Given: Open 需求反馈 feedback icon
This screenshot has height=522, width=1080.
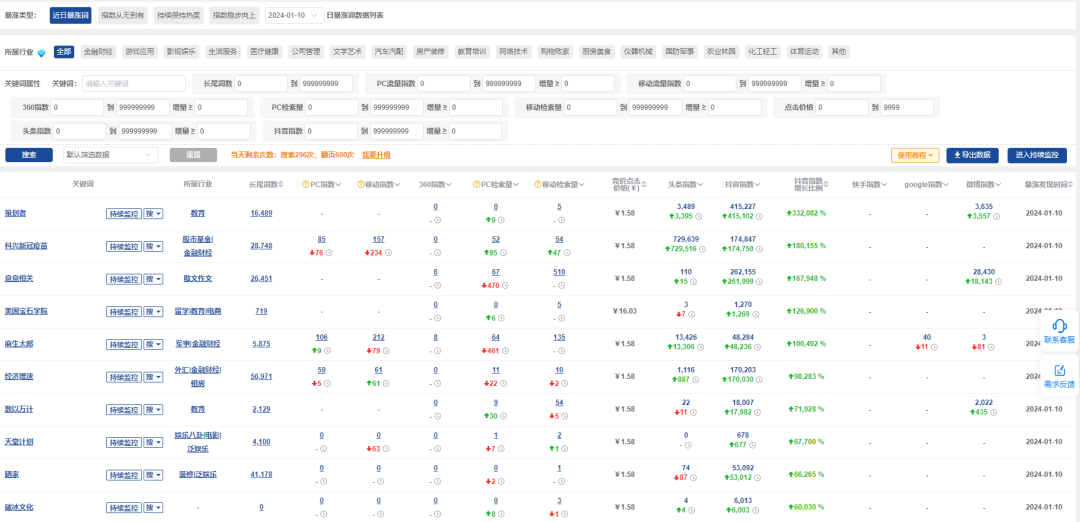Looking at the screenshot, I should (x=1059, y=370).
